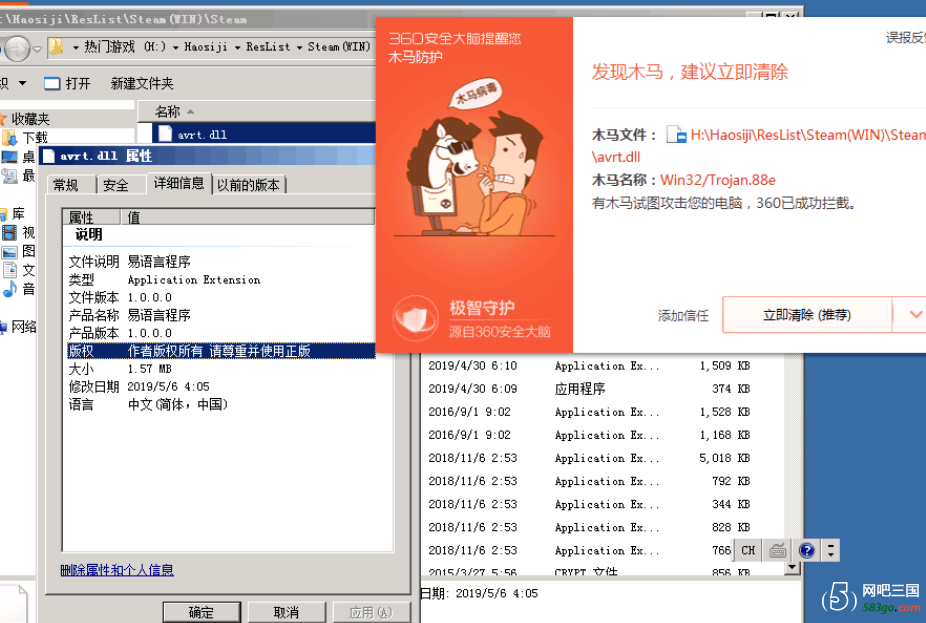This screenshot has width=926, height=623.
Task: Click the 确定 button in properties
Action: click(x=201, y=612)
